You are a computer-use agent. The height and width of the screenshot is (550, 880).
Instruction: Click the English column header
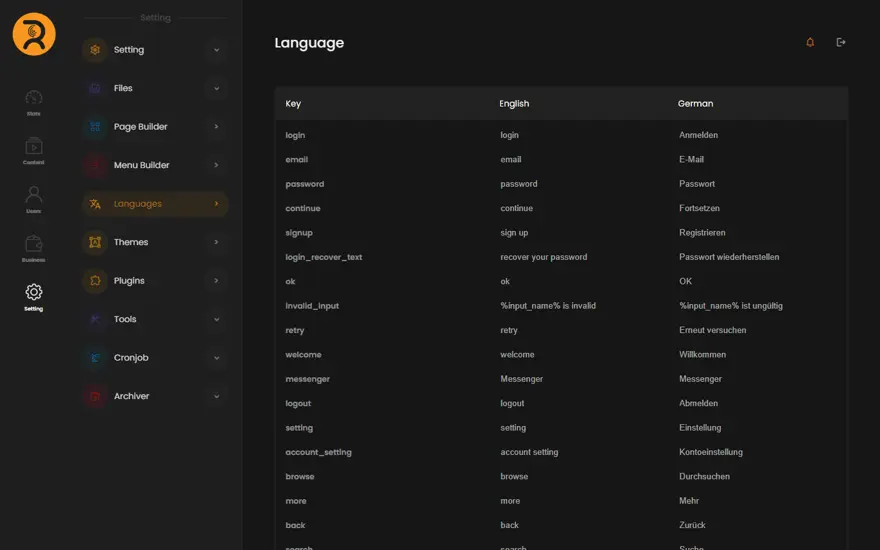(x=514, y=104)
